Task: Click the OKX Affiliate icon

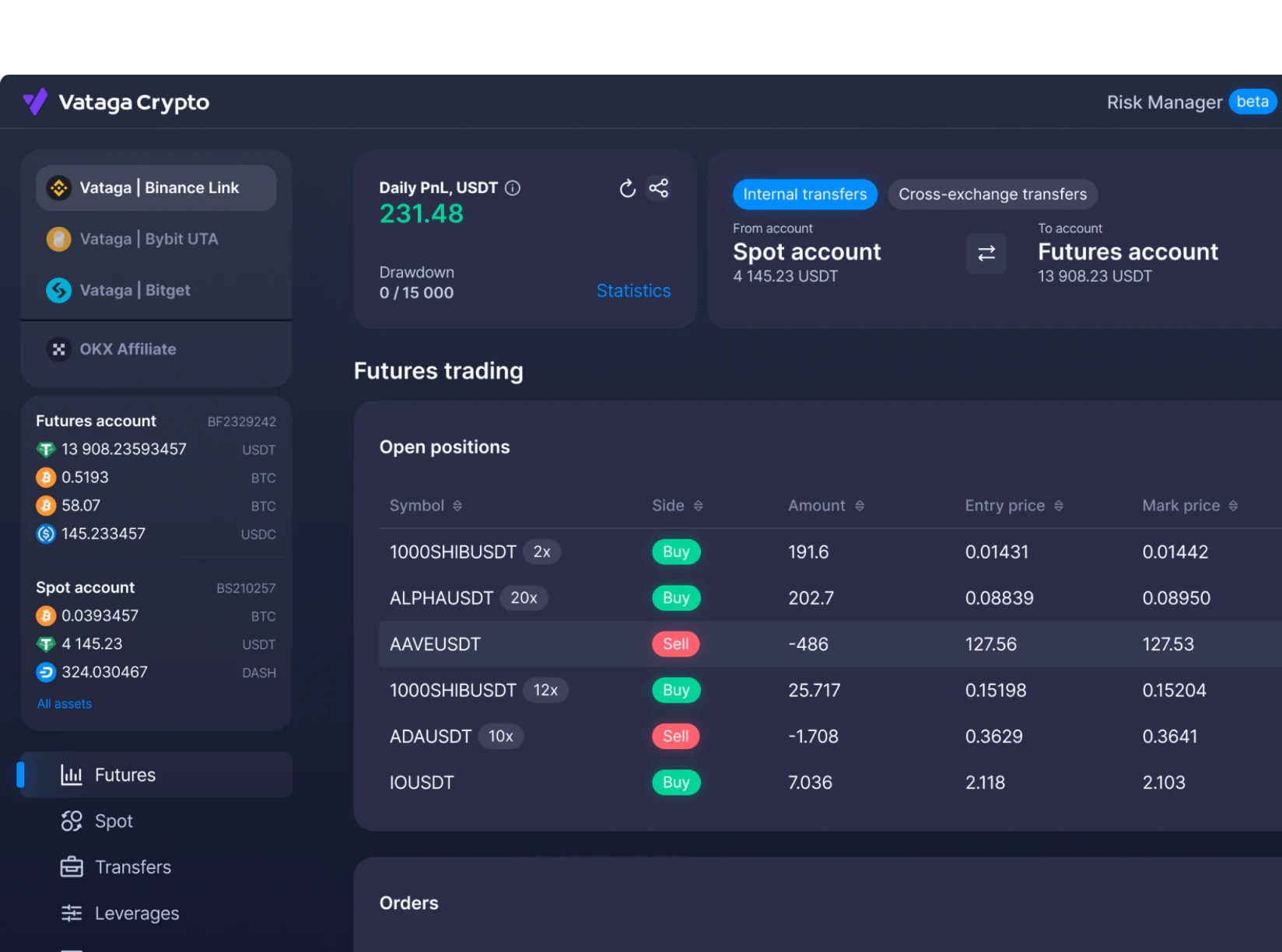Action: pyautogui.click(x=58, y=350)
